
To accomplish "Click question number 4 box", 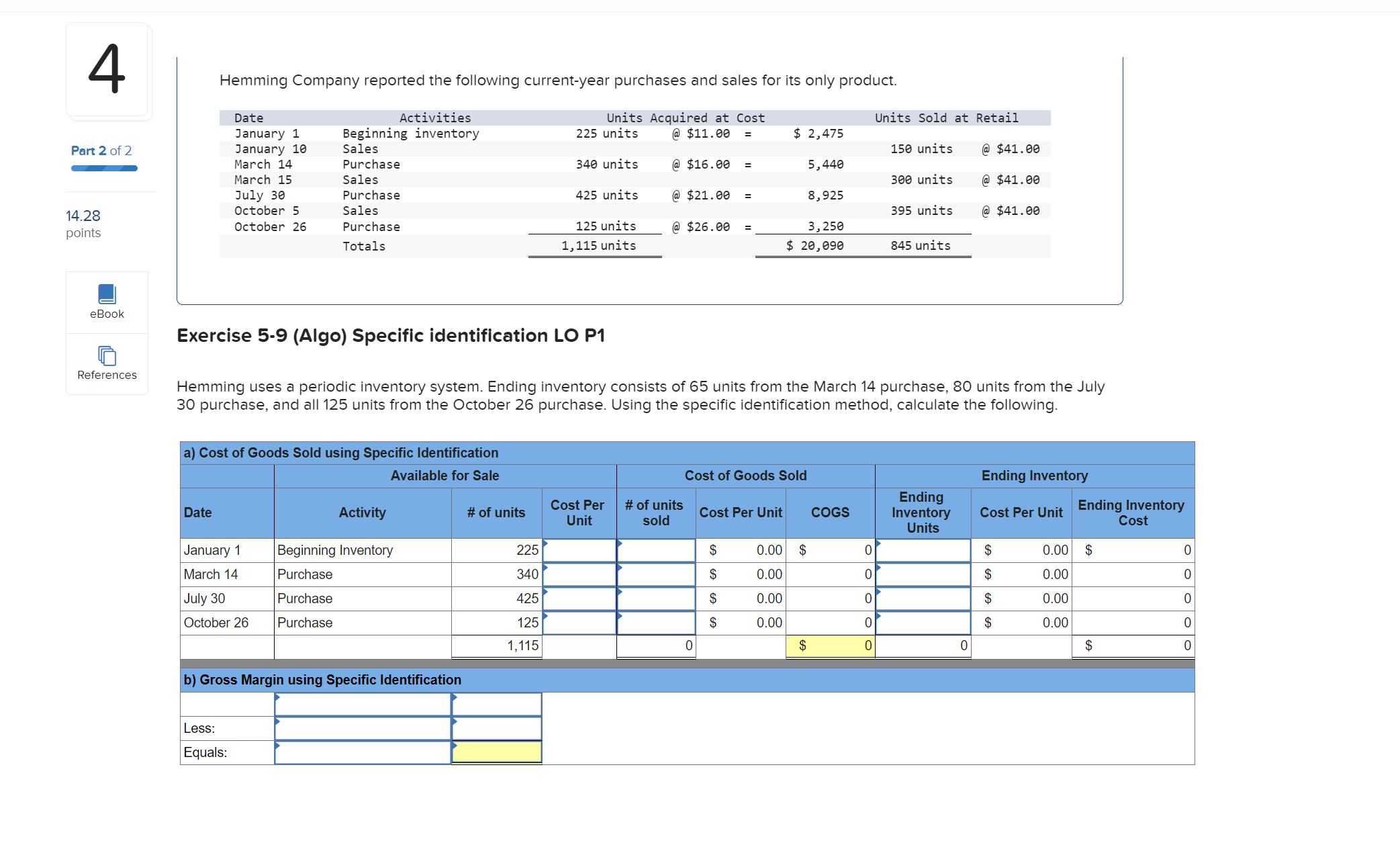I will point(107,69).
